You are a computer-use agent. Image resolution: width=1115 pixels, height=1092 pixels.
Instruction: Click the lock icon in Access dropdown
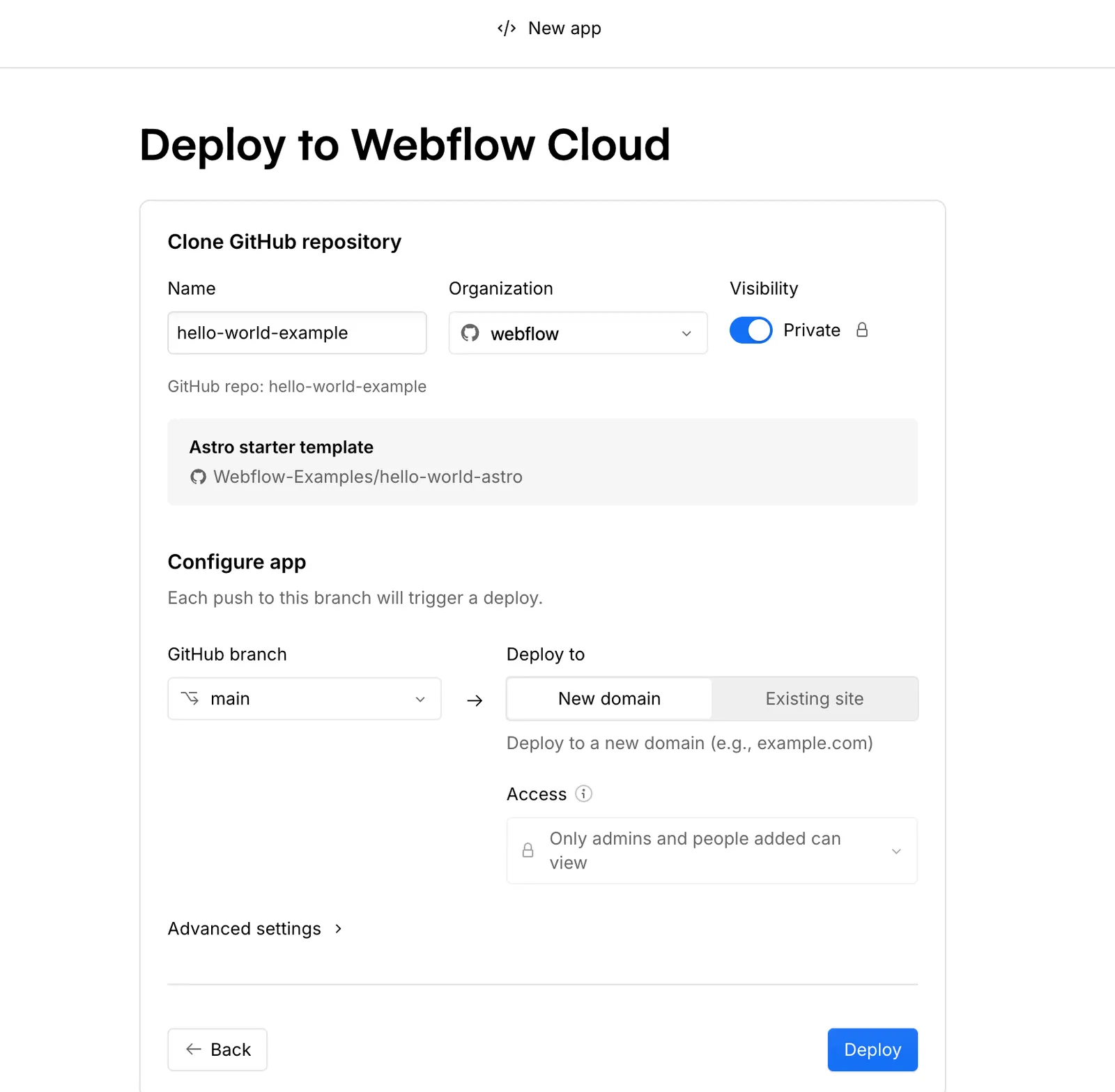coord(528,850)
